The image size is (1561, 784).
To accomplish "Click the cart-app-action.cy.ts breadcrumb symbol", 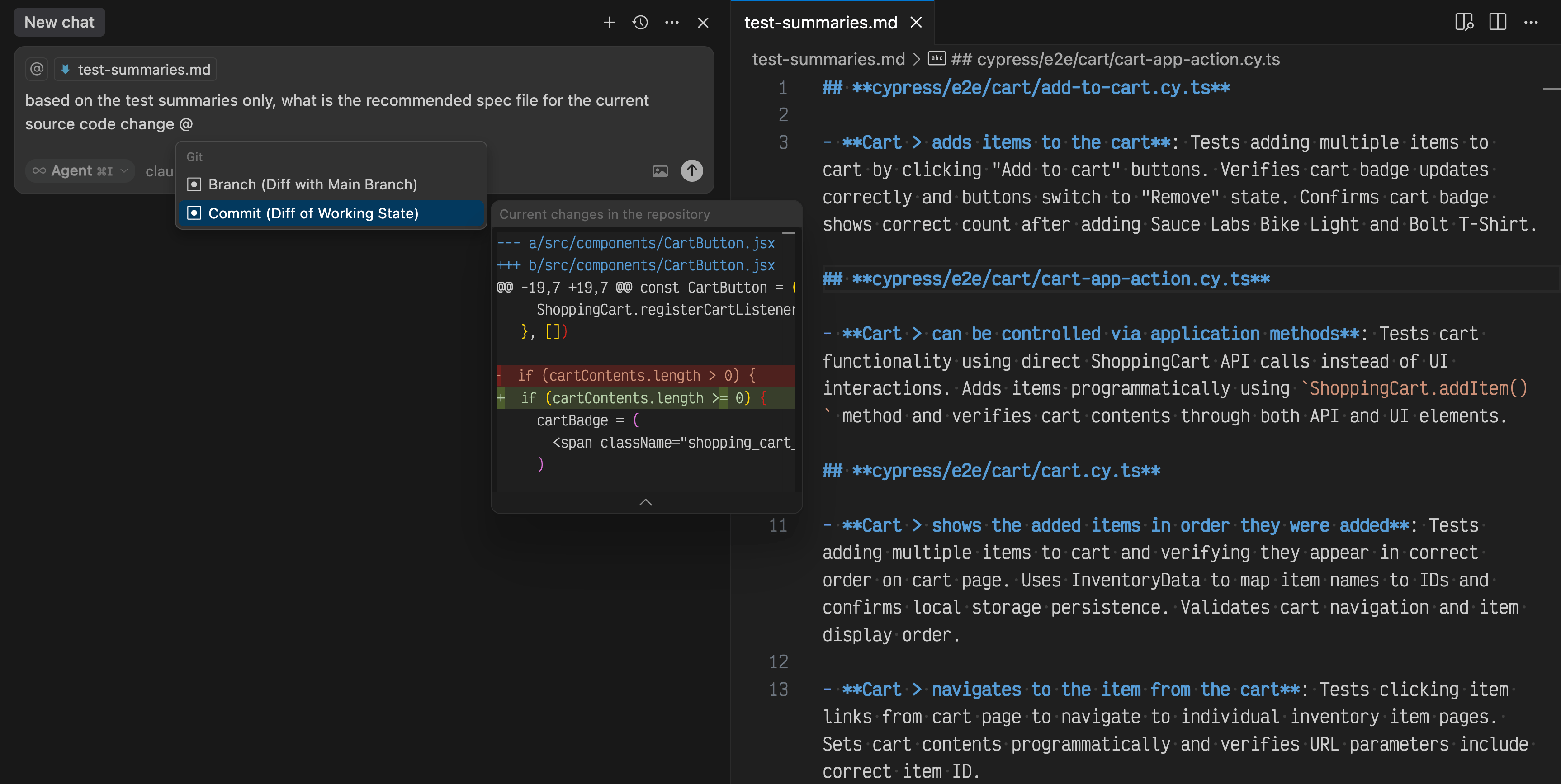I will (x=1103, y=59).
